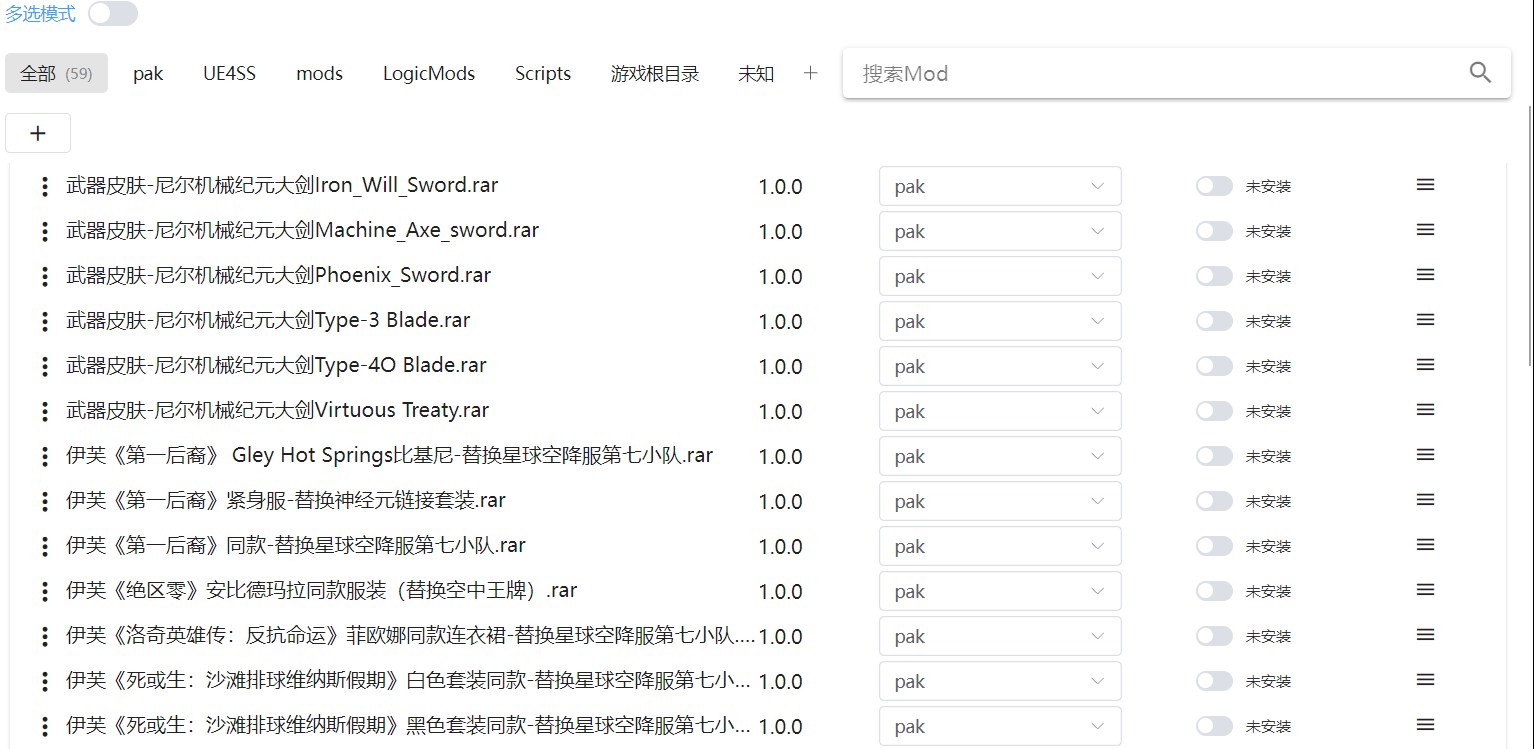The height and width of the screenshot is (749, 1534).
Task: Click drag handle icon for Machine_Axe_sword.rar
Action: click(1425, 230)
